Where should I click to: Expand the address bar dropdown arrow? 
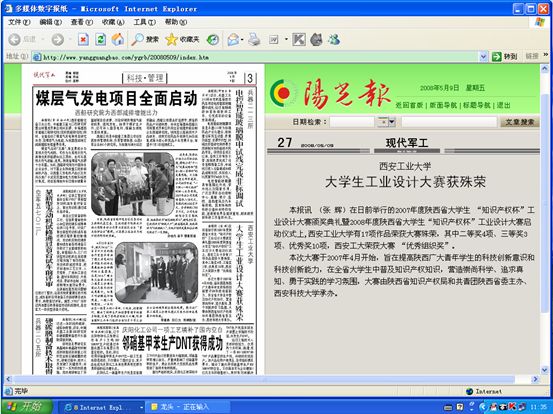[483, 56]
